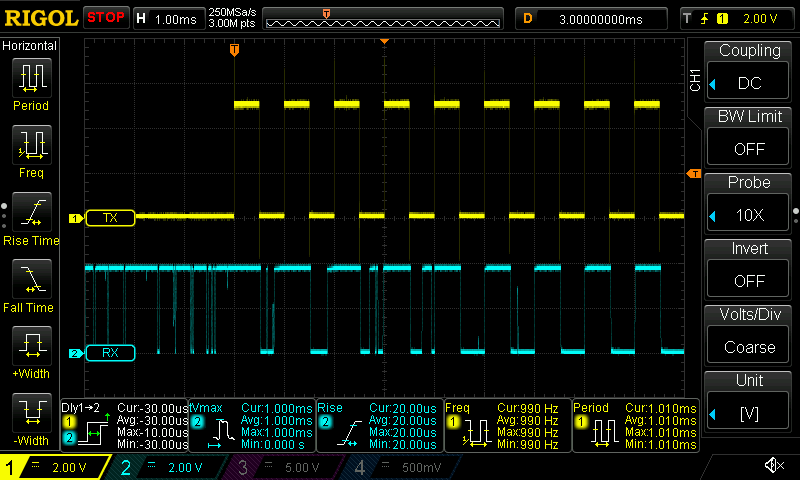Pick the -Width measurement icon
The width and height of the screenshot is (800, 480).
(30, 414)
